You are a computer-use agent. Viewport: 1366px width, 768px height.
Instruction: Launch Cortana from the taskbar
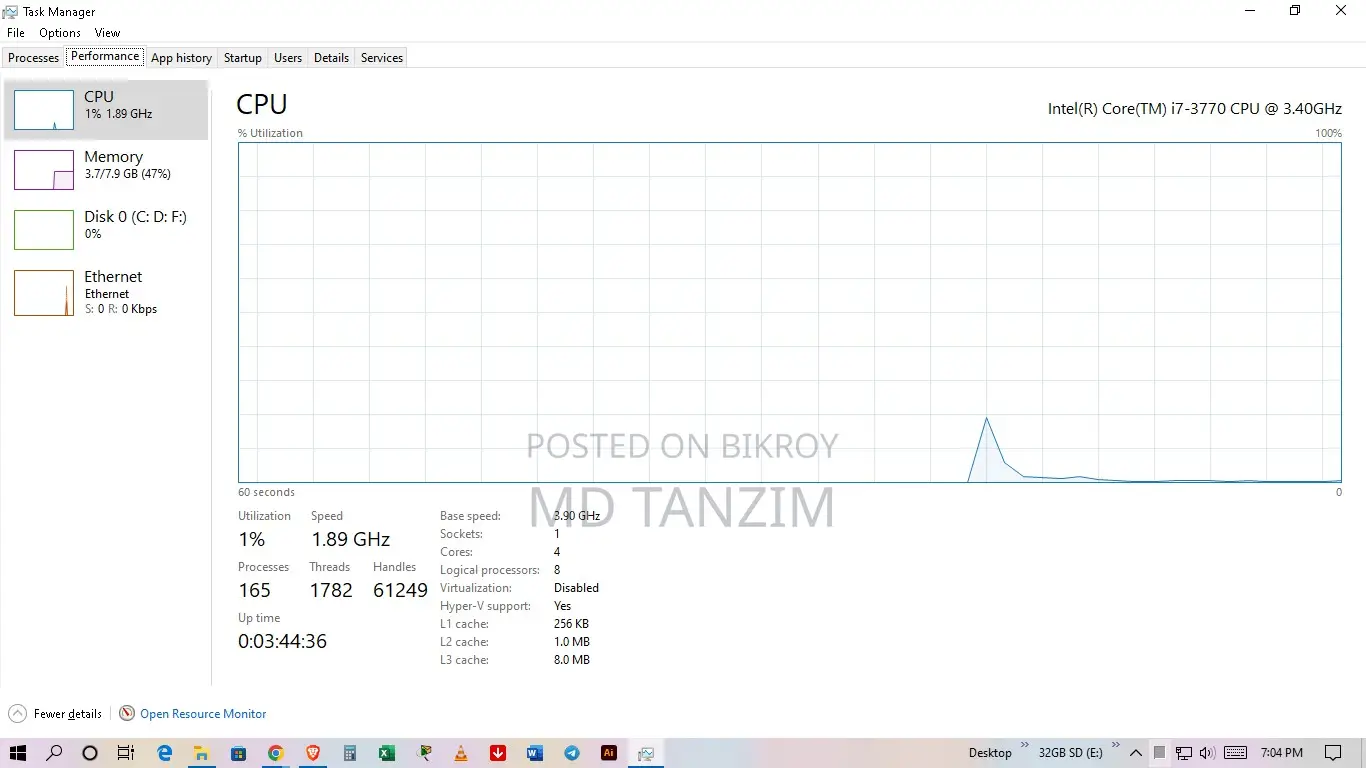click(90, 753)
